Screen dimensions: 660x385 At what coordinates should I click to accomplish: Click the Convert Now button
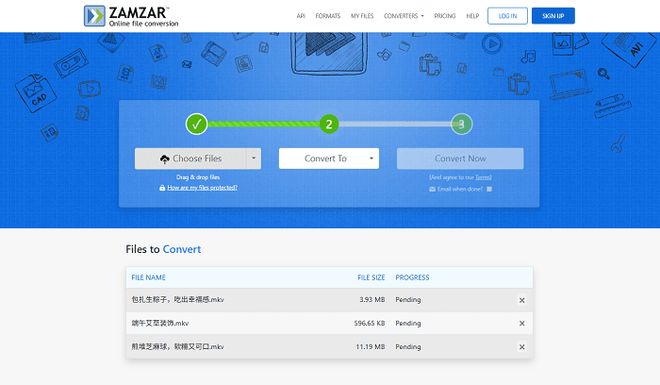tap(460, 159)
